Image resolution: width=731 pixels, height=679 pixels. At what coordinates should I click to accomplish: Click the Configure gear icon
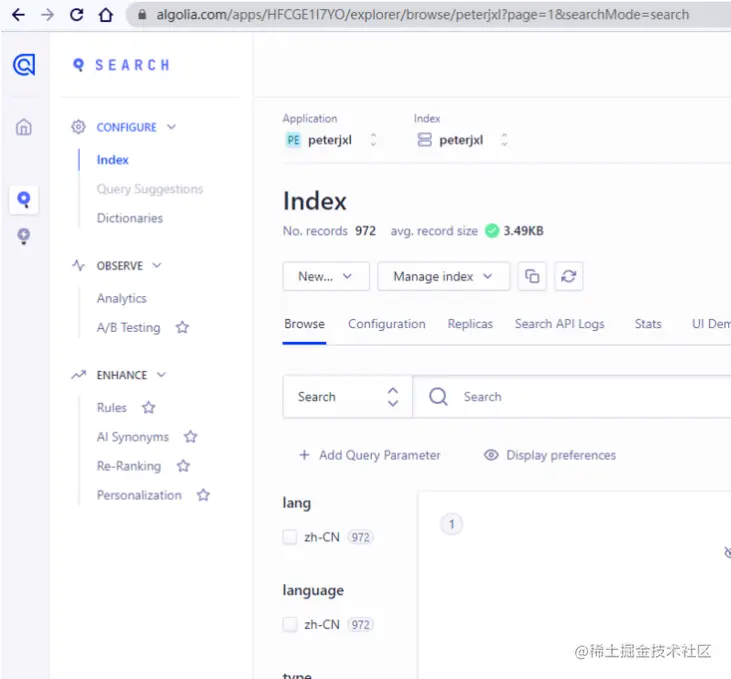point(78,127)
